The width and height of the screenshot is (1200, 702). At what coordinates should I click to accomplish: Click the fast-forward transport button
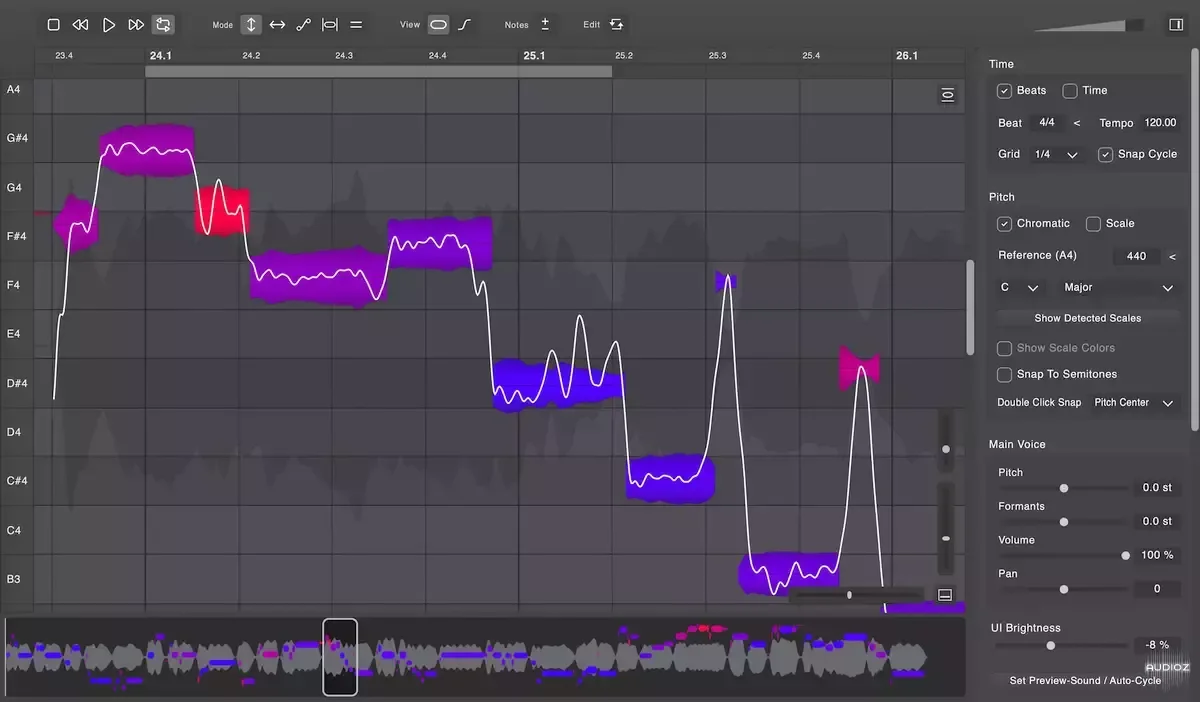coord(136,24)
